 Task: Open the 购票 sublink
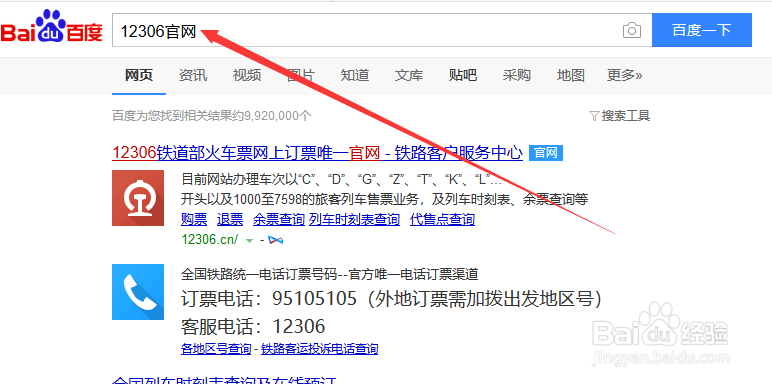(x=194, y=219)
